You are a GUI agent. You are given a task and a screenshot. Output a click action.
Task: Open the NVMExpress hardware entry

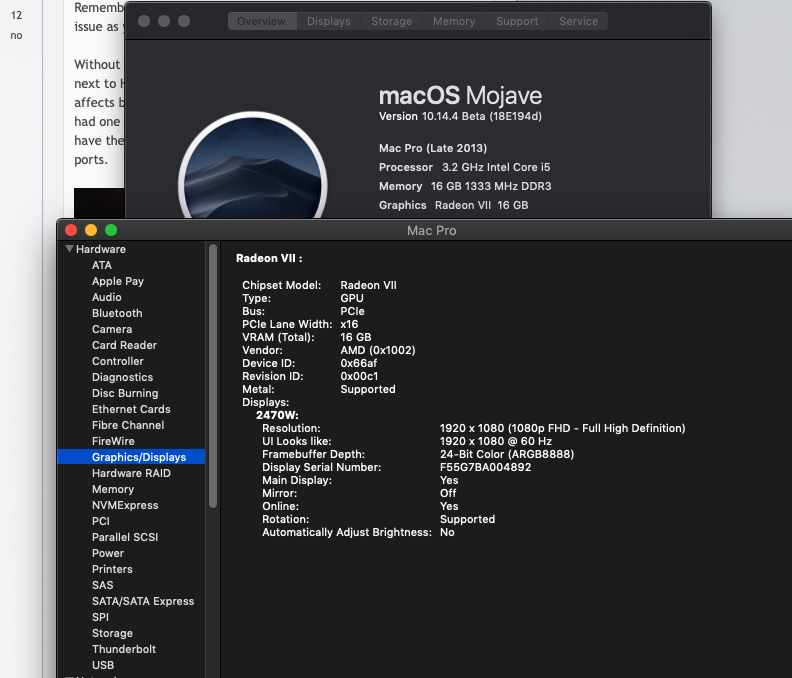pyautogui.click(x=125, y=505)
